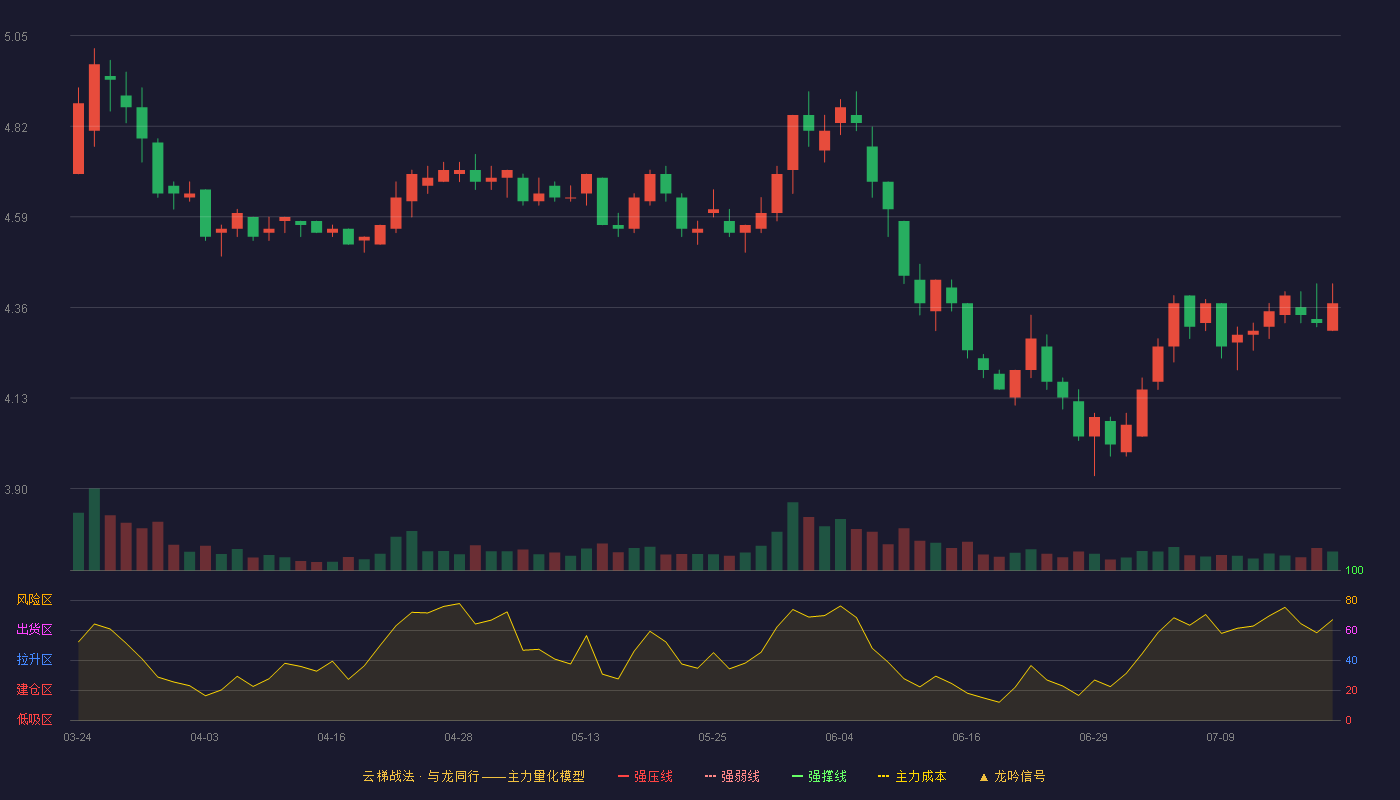Click the 4.82 price axis label
1400x800 pixels.
pos(16,128)
